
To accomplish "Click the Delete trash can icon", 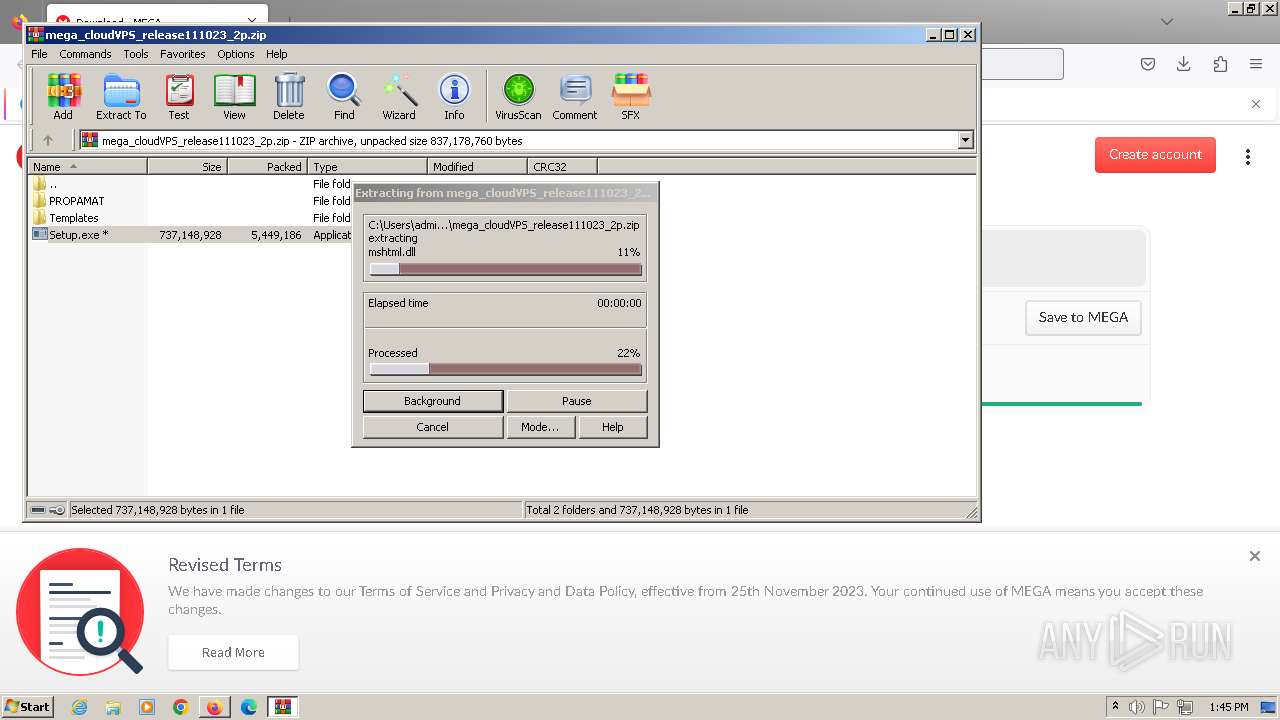I will click(x=289, y=97).
